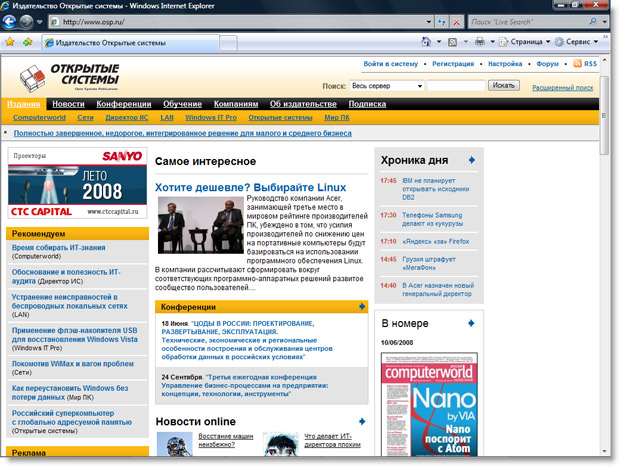The image size is (620, 467).
Task: Open the Настройка link
Action: (x=505, y=64)
